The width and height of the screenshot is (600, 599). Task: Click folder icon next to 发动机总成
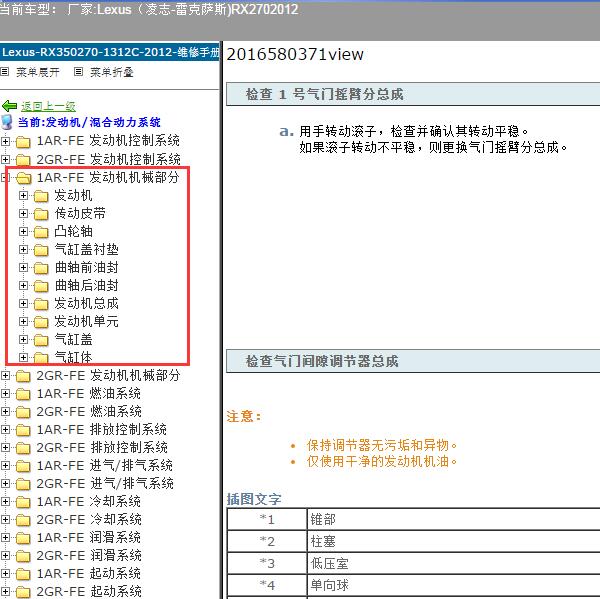click(x=41, y=304)
